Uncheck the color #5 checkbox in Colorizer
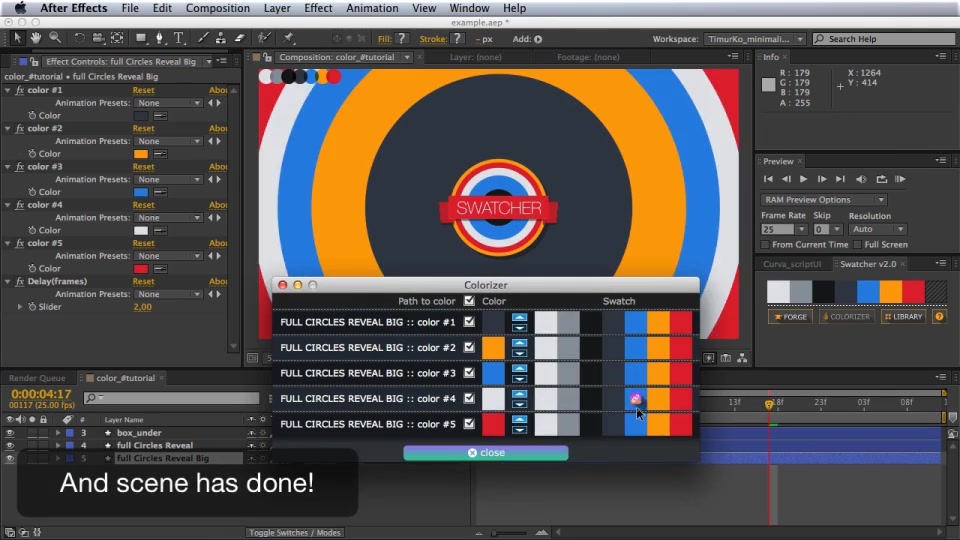This screenshot has height=540, width=960. [x=469, y=423]
